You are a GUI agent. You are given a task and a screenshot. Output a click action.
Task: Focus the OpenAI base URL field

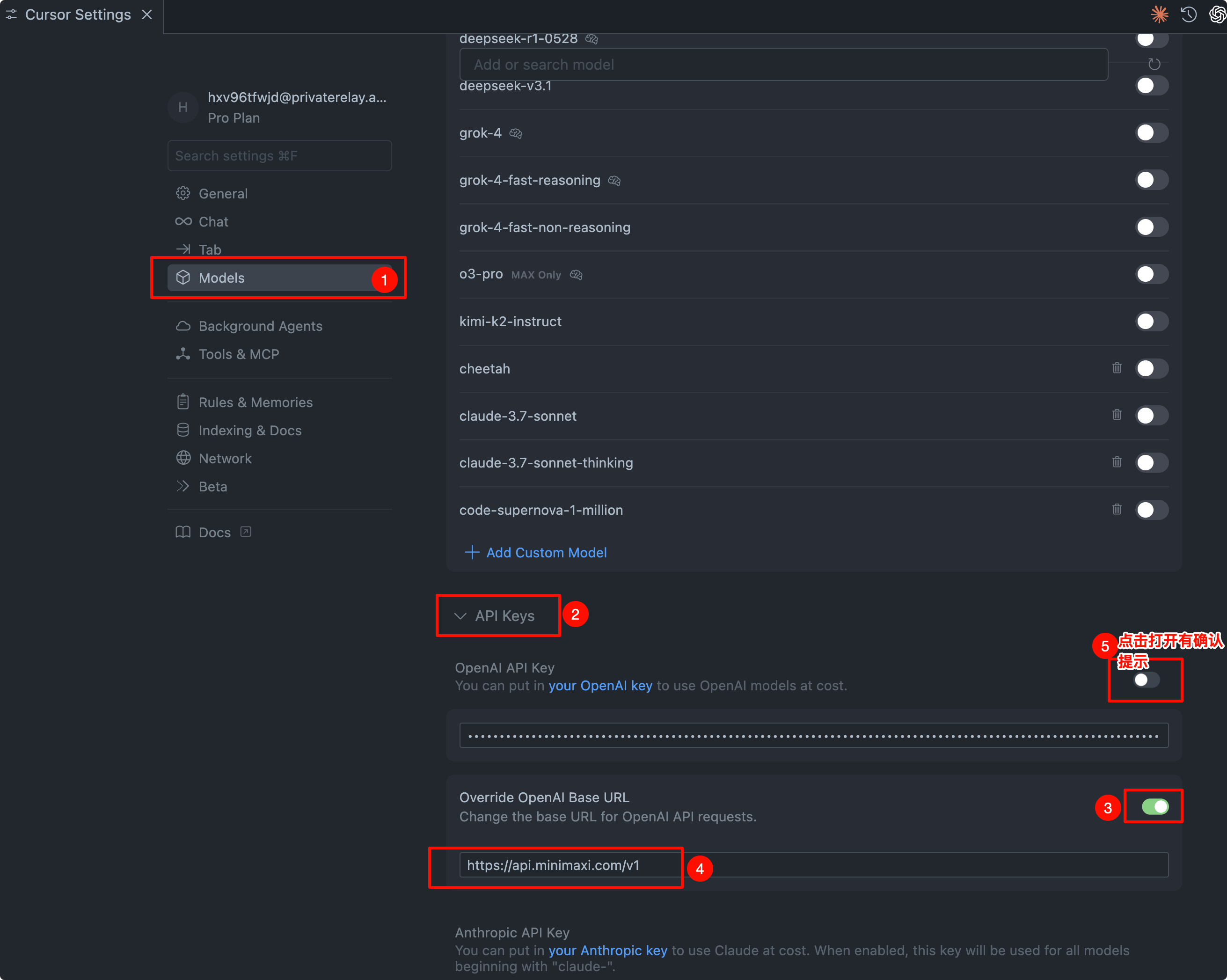813,865
